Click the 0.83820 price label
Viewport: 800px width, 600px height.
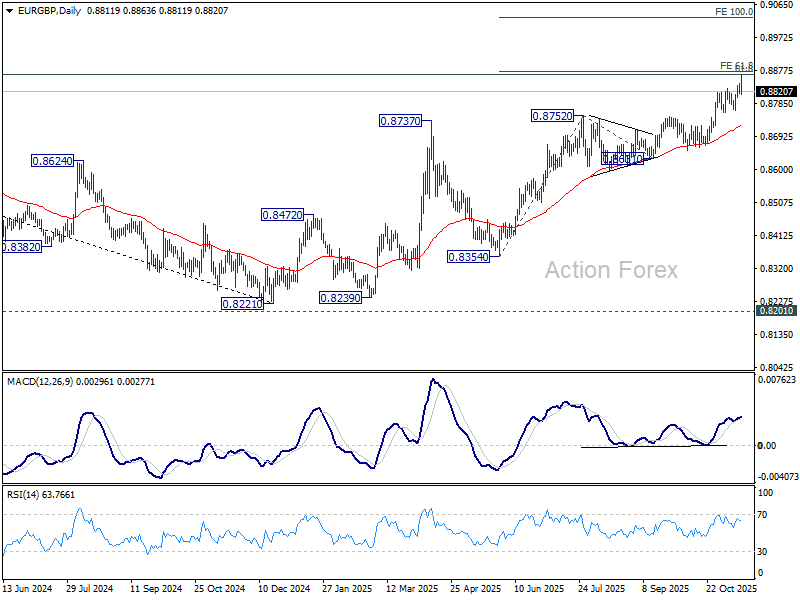(x=21, y=247)
